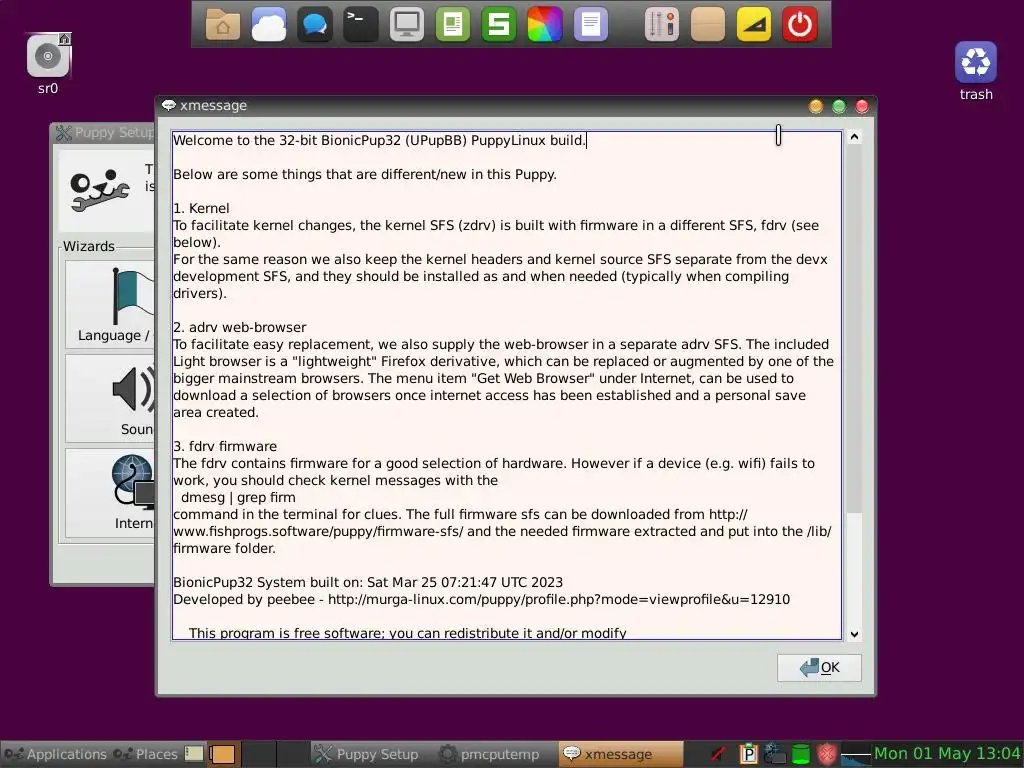
Task: Click the Puppy Setup tools logo
Action: point(99,189)
